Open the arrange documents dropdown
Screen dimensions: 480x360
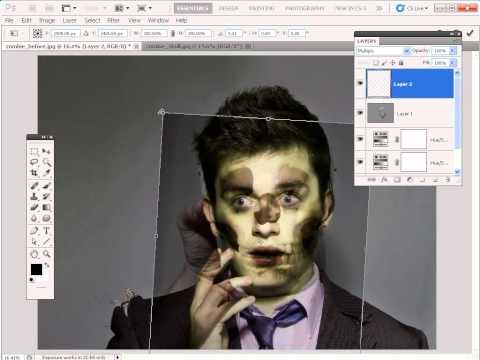(x=122, y=8)
